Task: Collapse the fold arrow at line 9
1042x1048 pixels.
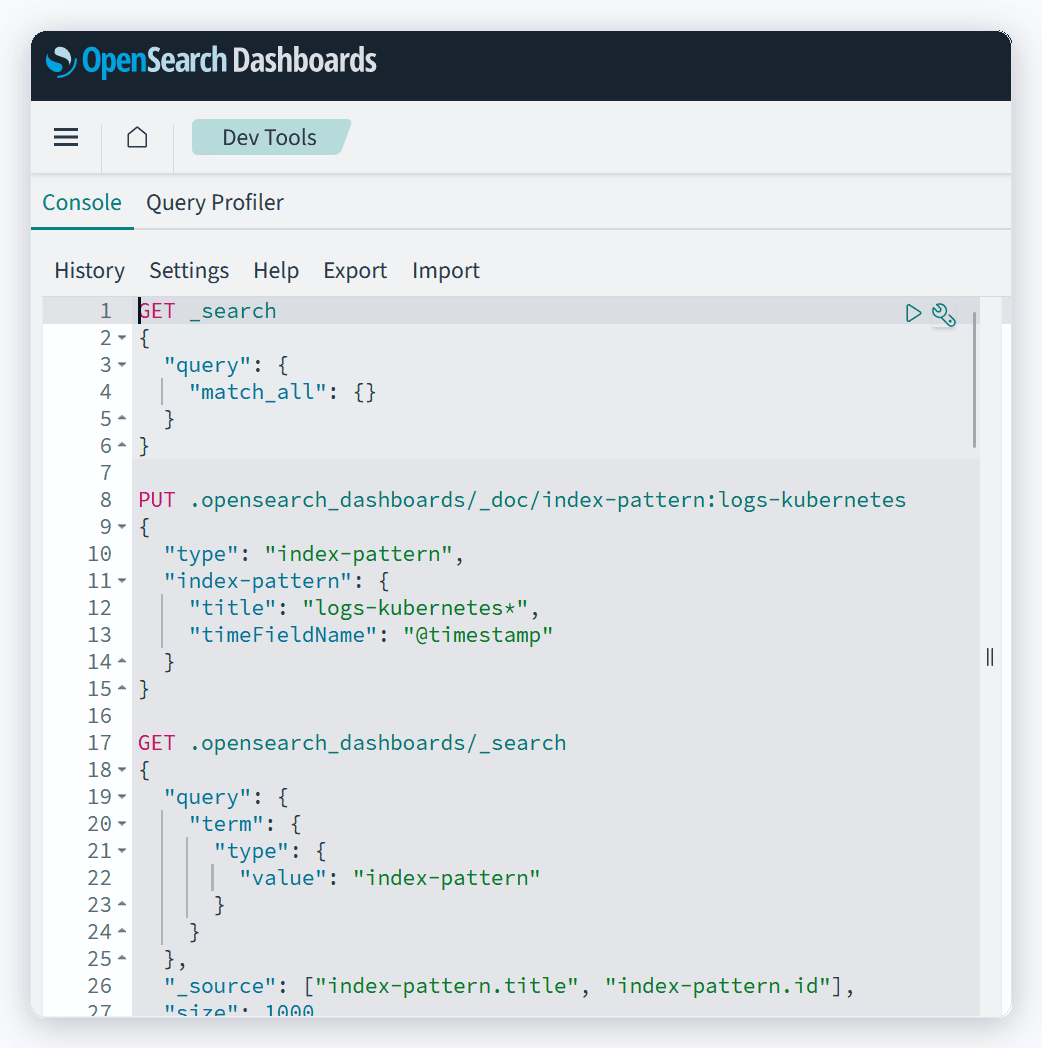Action: tap(122, 527)
